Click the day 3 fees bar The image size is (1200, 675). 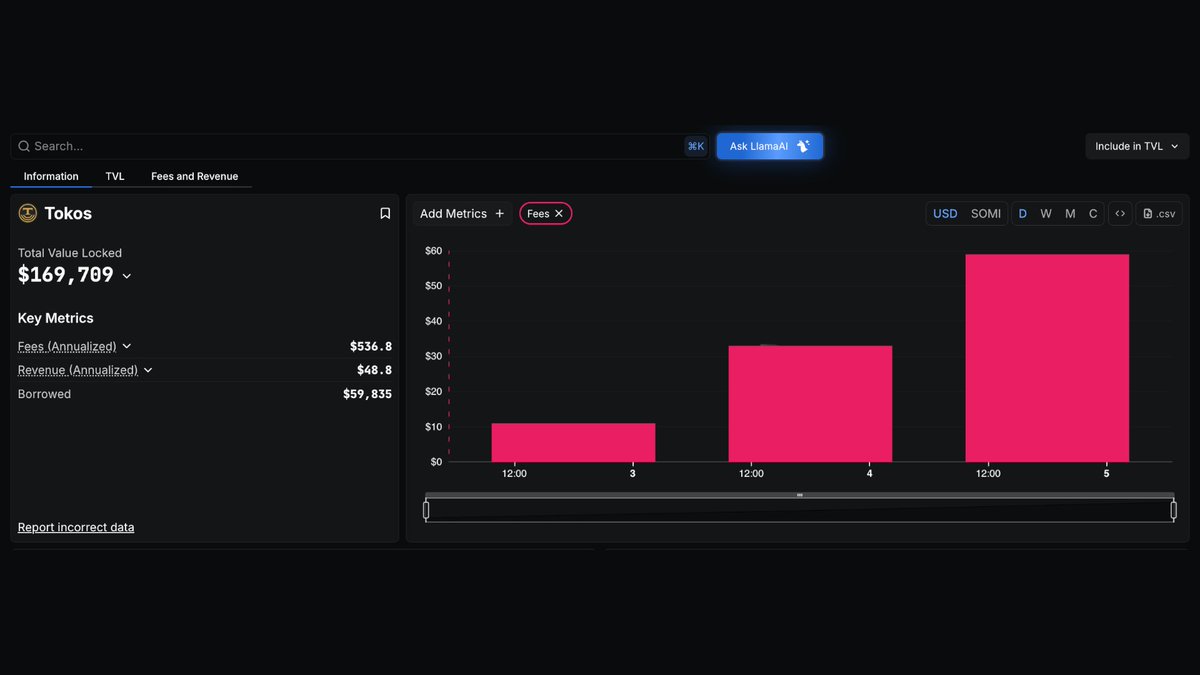coord(573,442)
